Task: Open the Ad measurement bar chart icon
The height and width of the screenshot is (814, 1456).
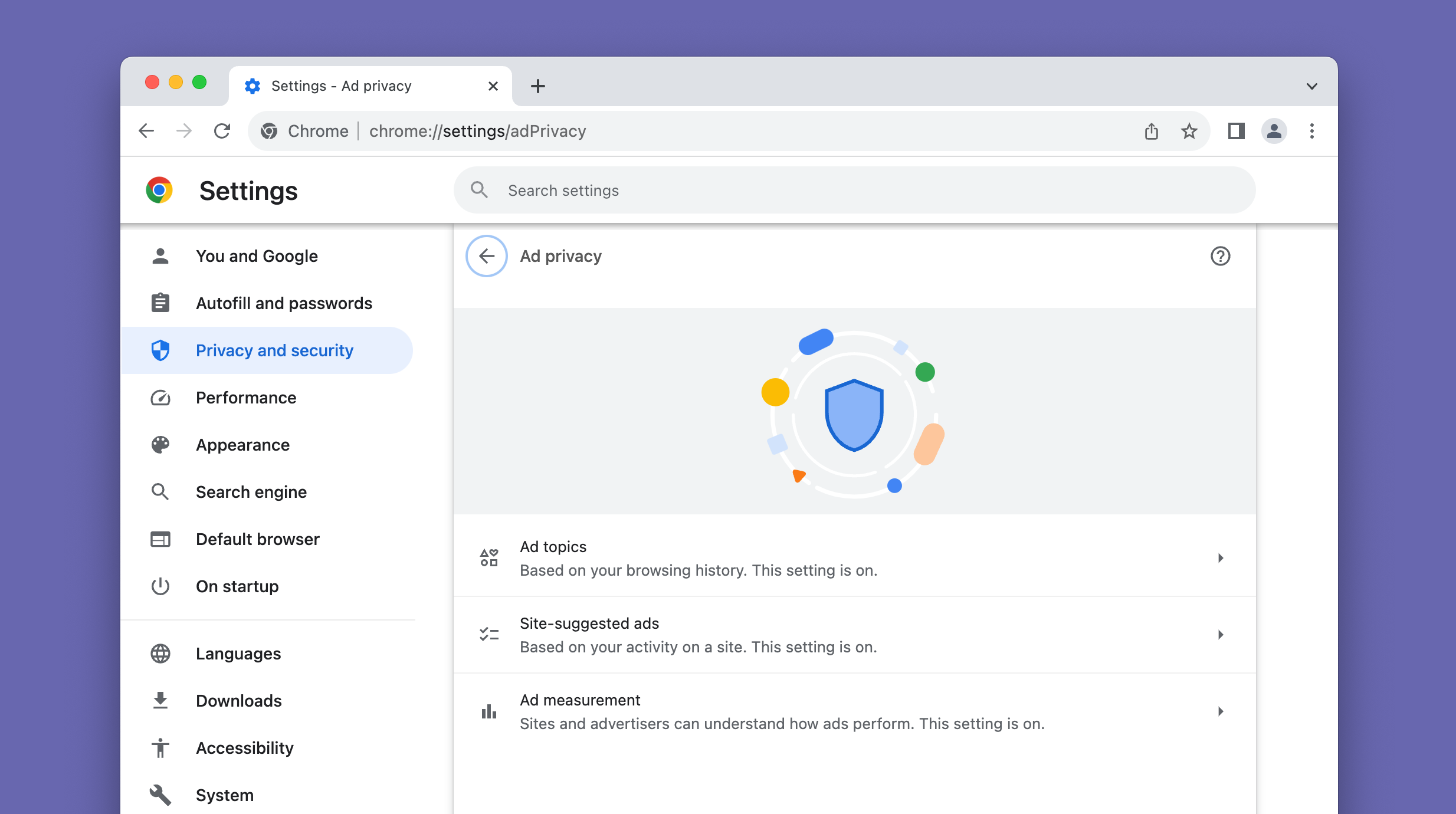Action: (x=488, y=711)
